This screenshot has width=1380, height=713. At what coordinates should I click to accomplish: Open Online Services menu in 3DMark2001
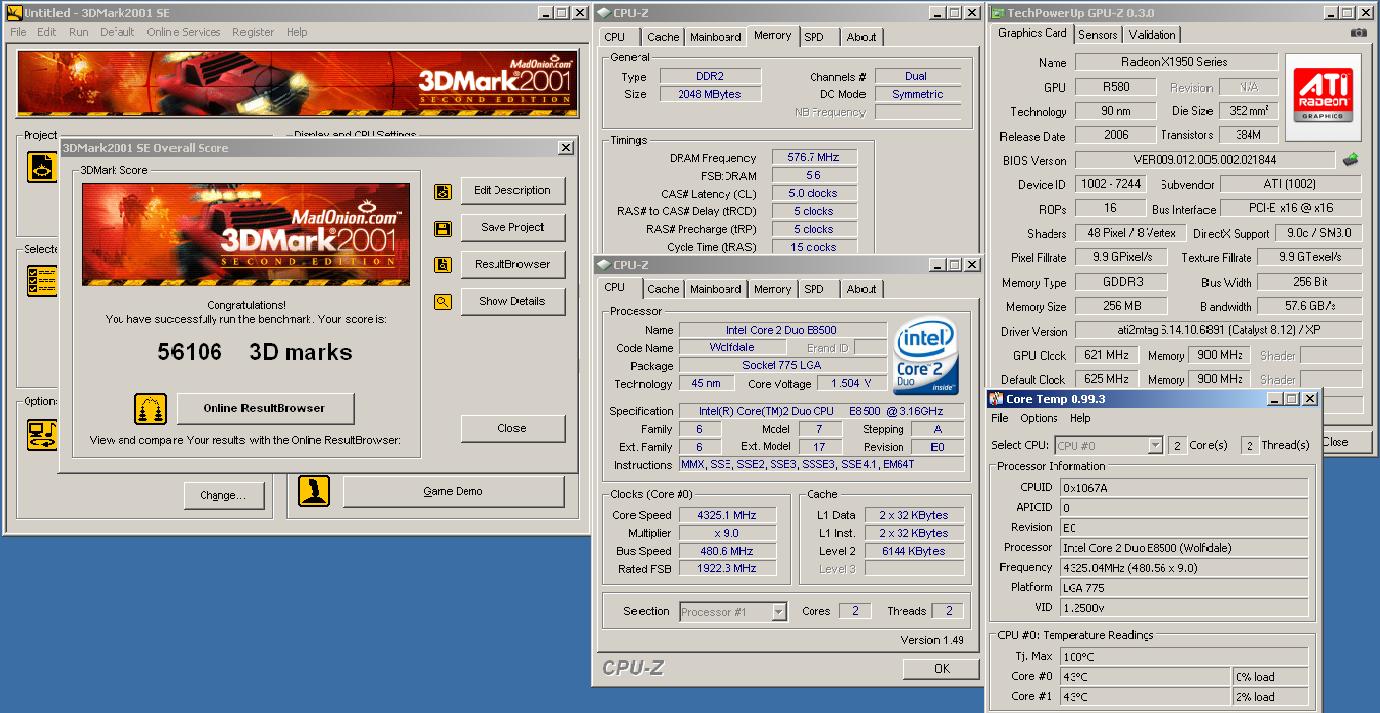click(183, 32)
